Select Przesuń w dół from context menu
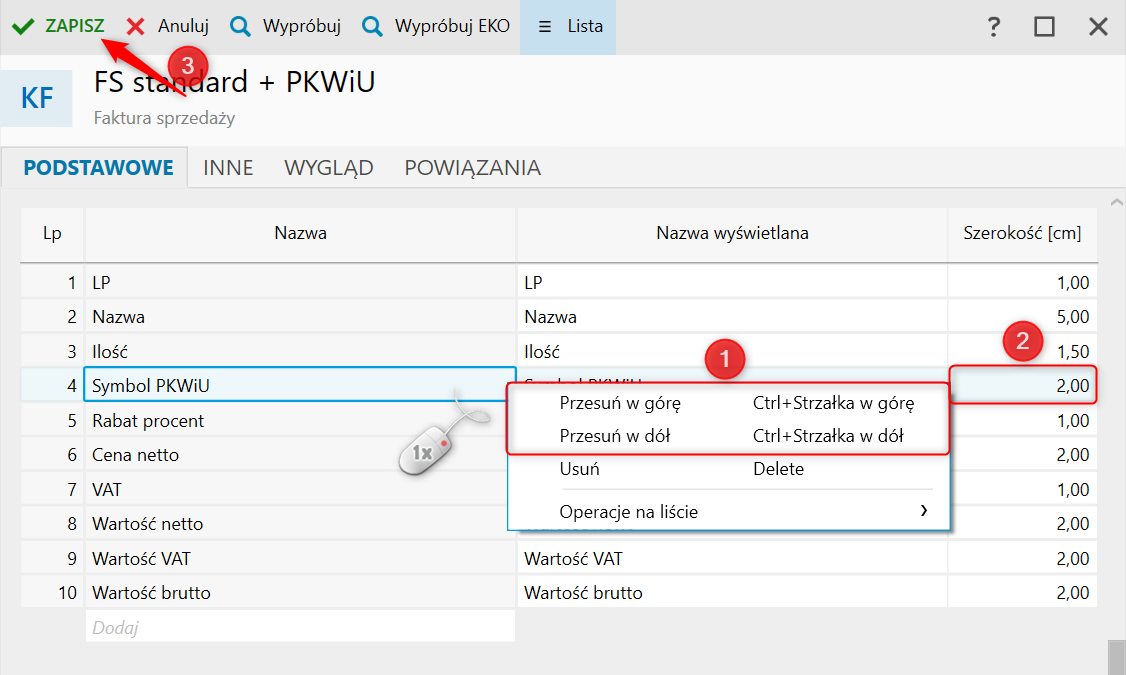This screenshot has height=675, width=1126. point(615,436)
